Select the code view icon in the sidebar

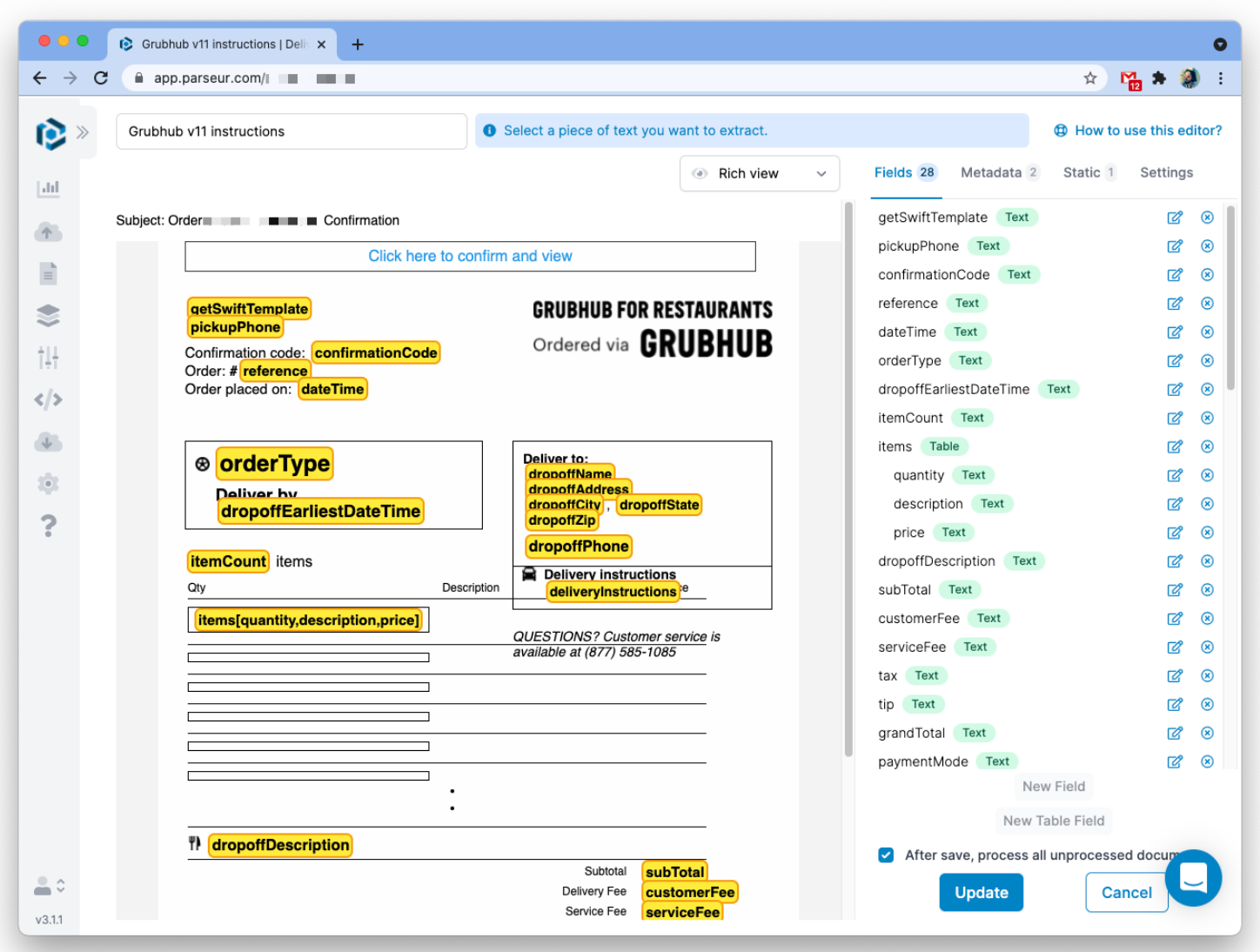49,399
